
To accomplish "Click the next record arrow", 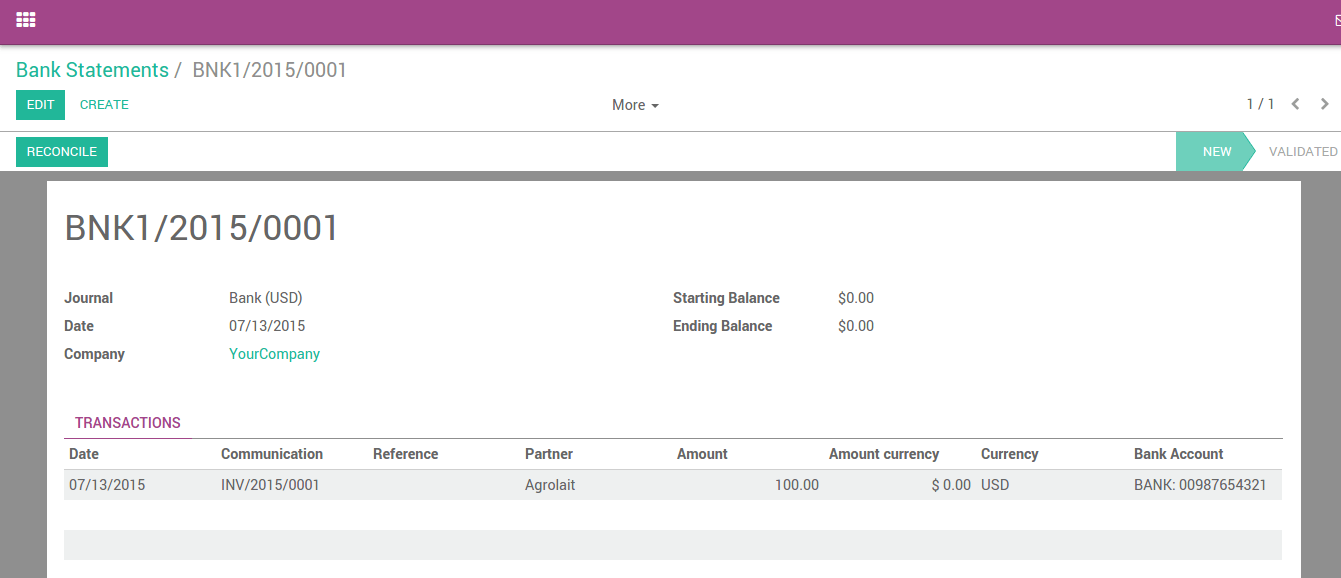I will (x=1324, y=103).
